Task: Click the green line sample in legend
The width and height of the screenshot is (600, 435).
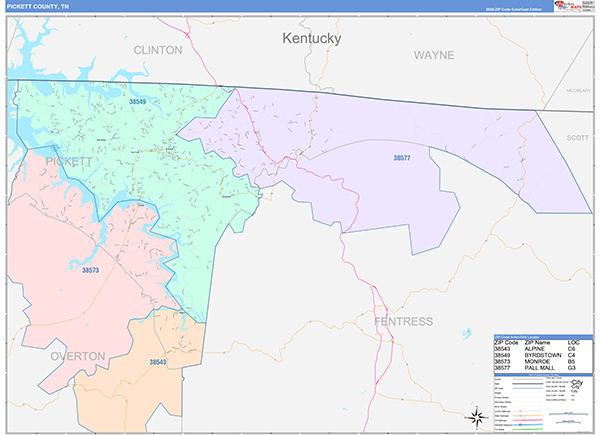Action: tap(528, 429)
